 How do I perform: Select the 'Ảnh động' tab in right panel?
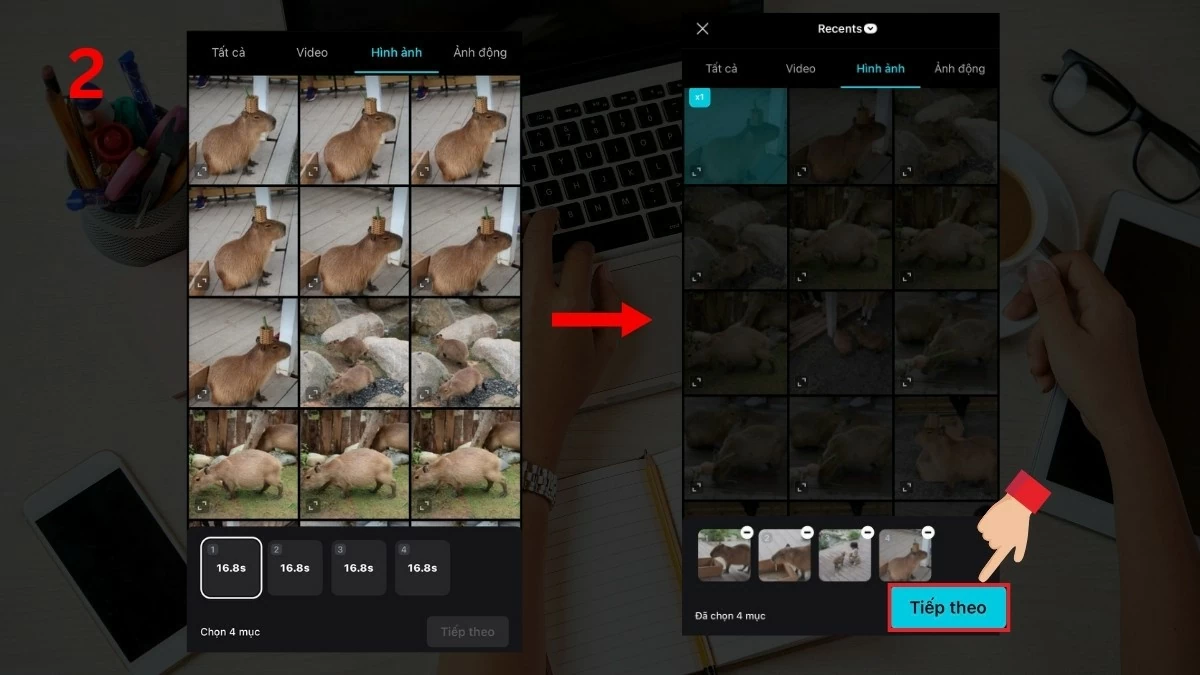(x=959, y=69)
